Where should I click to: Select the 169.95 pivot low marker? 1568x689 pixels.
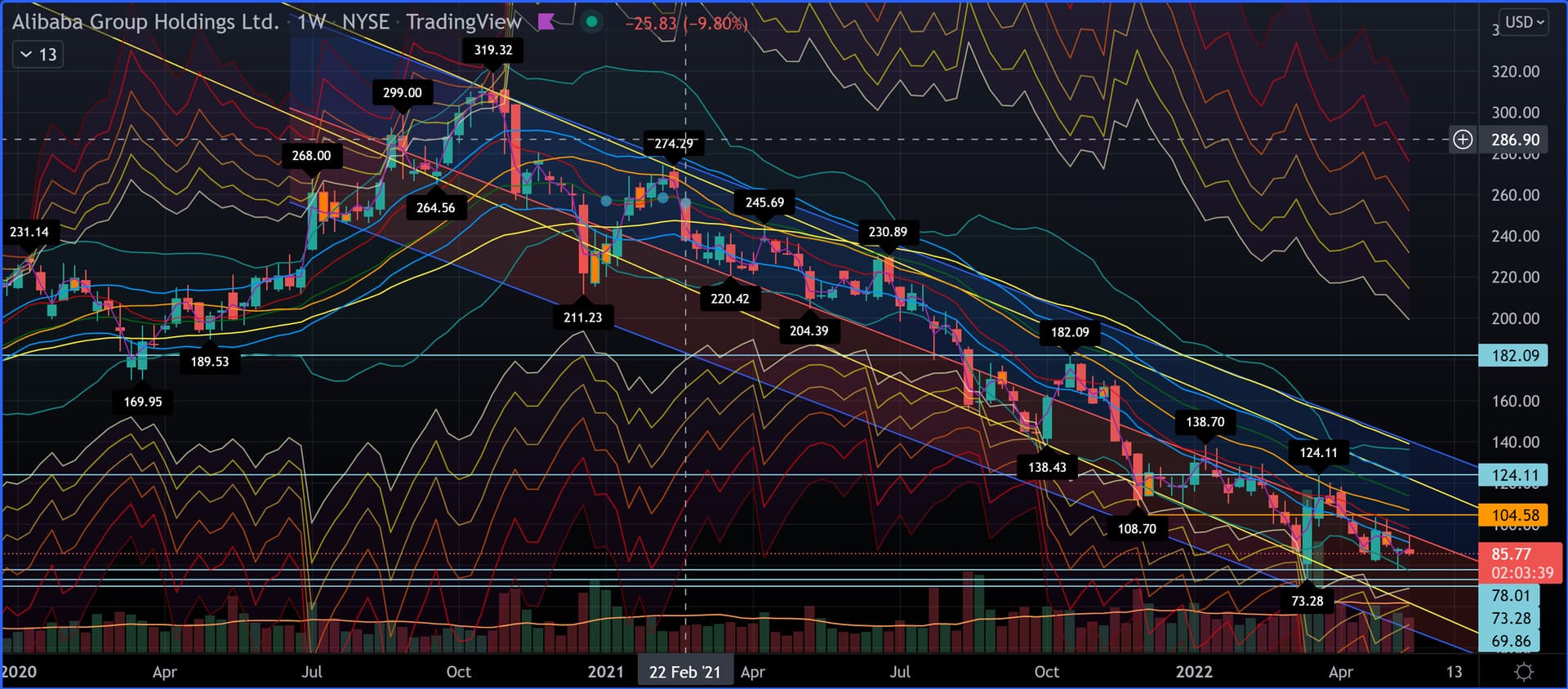(143, 402)
